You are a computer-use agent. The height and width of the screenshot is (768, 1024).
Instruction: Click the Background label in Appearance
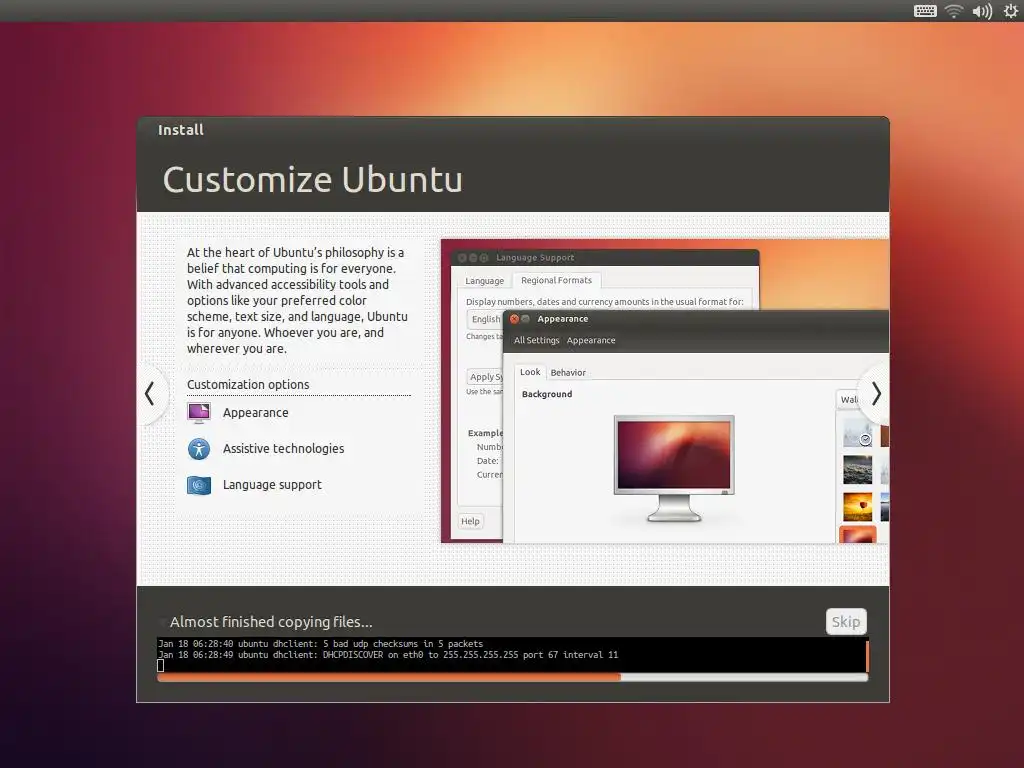pos(547,394)
